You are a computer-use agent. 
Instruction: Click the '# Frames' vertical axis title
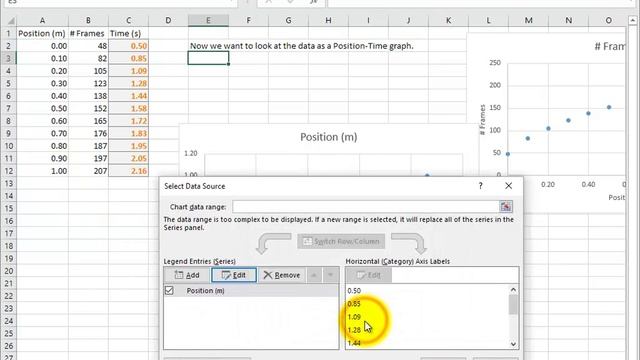tap(482, 120)
